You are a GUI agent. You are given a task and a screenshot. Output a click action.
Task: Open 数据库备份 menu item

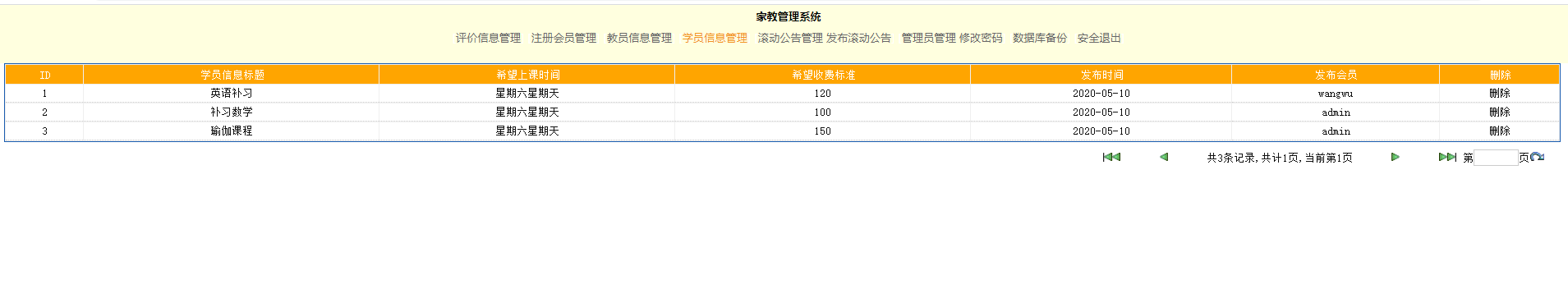1040,38
